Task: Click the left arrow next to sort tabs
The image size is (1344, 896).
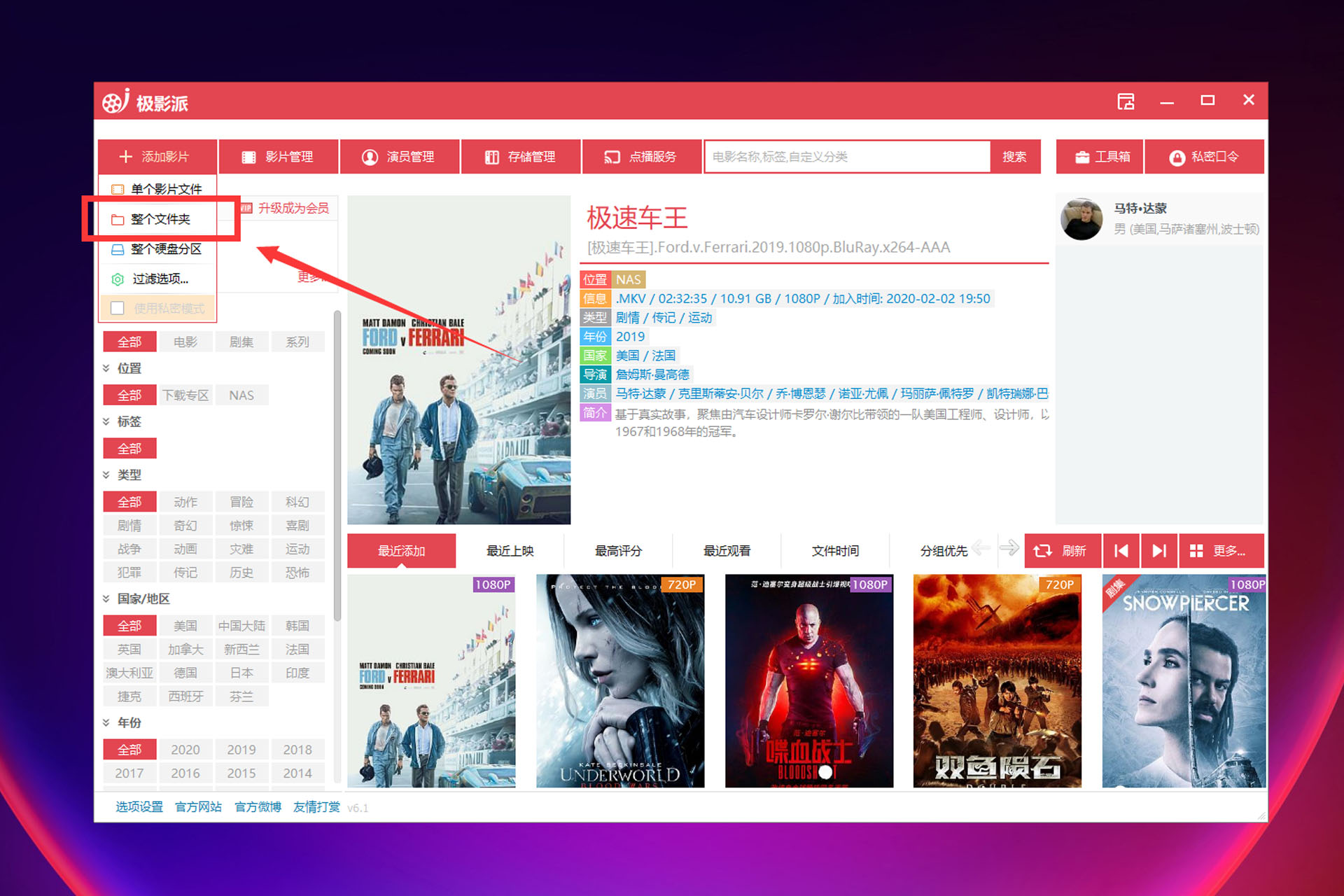Action: tap(981, 547)
